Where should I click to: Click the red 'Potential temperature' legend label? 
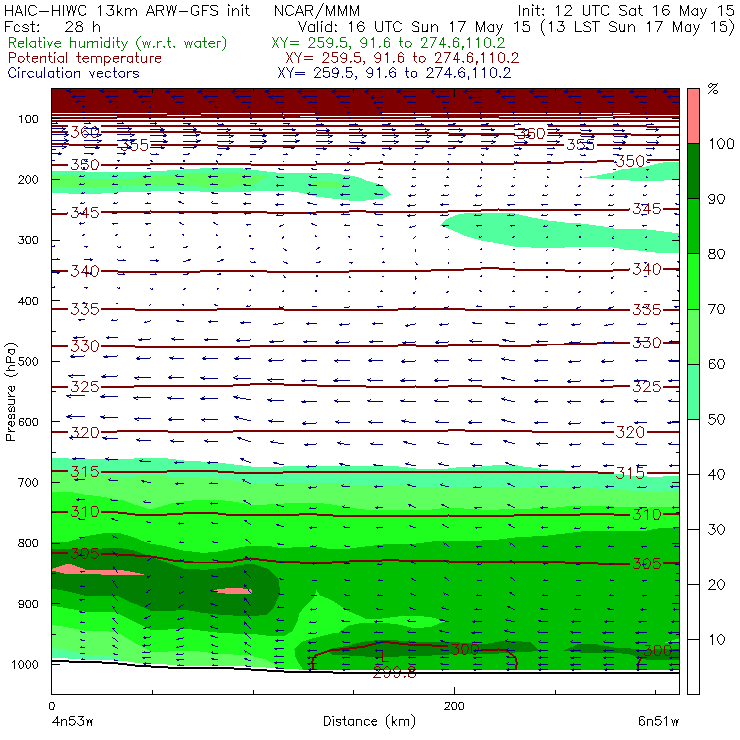pyautogui.click(x=85, y=58)
